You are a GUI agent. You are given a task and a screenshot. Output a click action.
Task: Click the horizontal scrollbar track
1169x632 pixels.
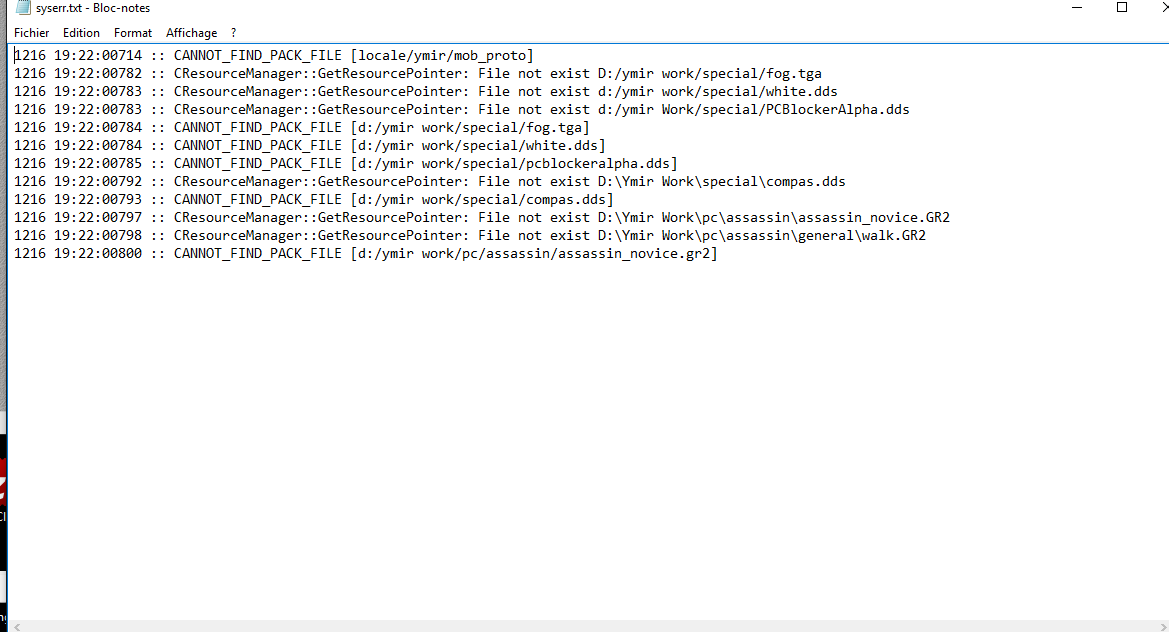click(x=589, y=627)
